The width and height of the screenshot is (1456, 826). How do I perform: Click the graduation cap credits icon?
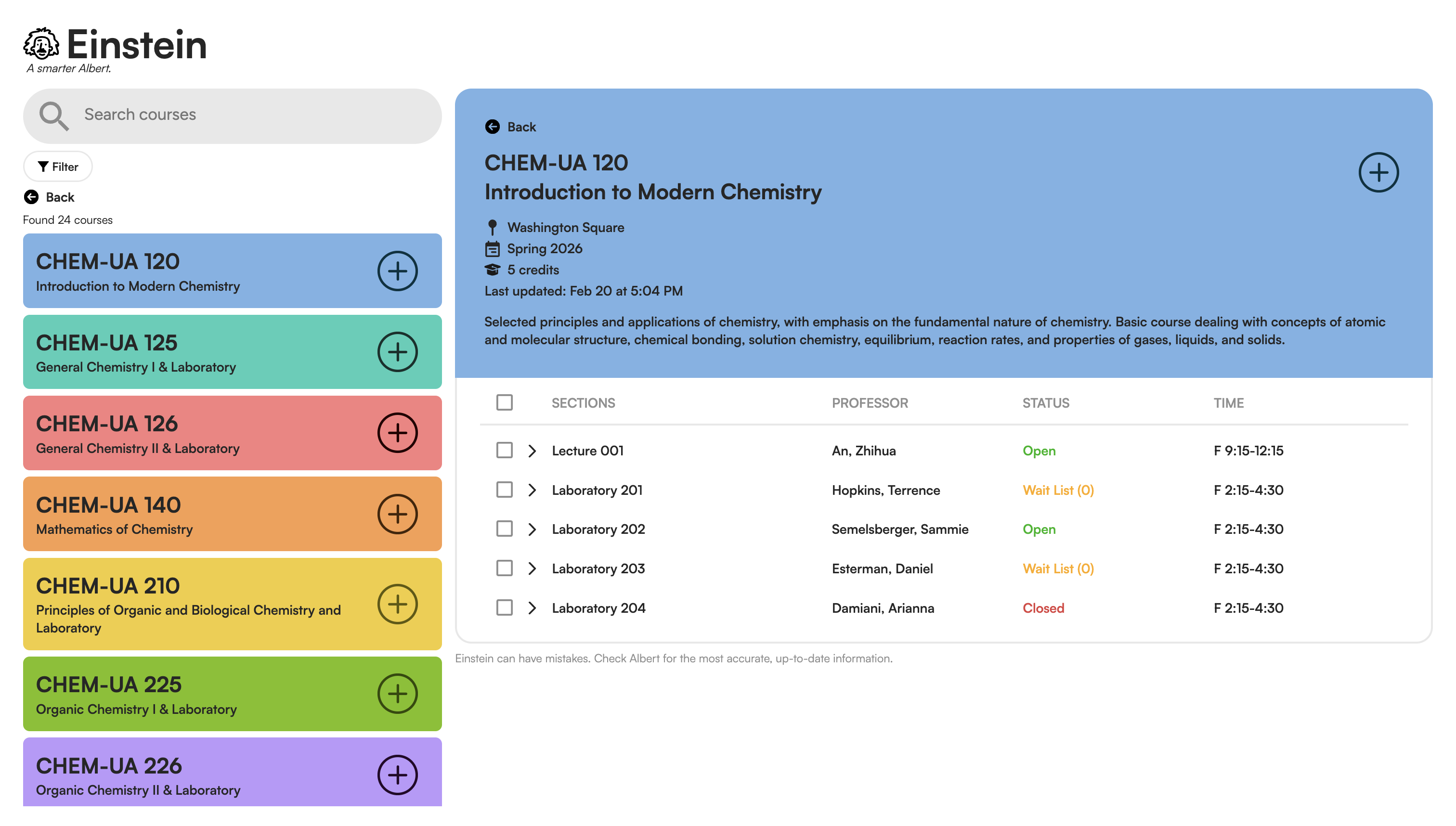coord(493,270)
